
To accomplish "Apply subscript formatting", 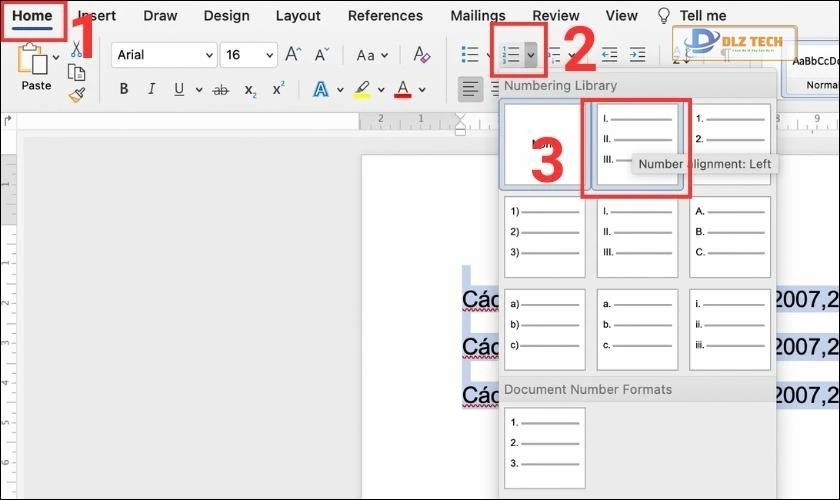I will pyautogui.click(x=249, y=89).
